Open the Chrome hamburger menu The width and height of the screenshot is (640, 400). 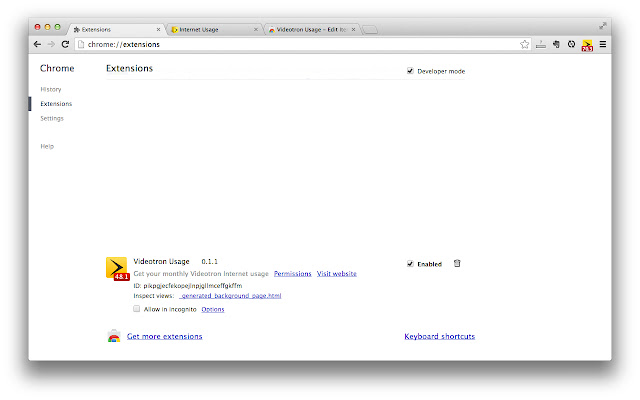click(602, 44)
